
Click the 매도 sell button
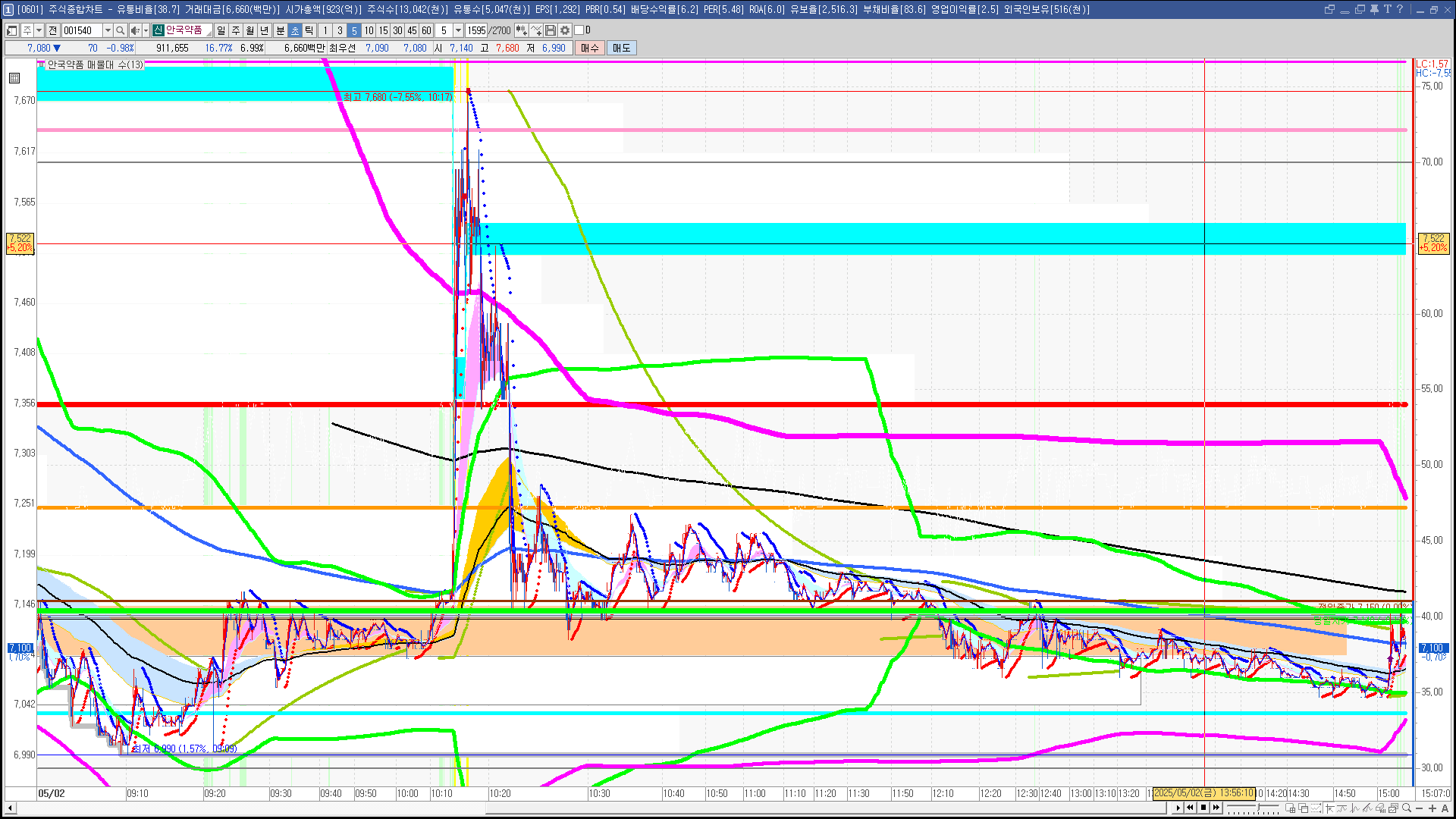click(x=622, y=48)
